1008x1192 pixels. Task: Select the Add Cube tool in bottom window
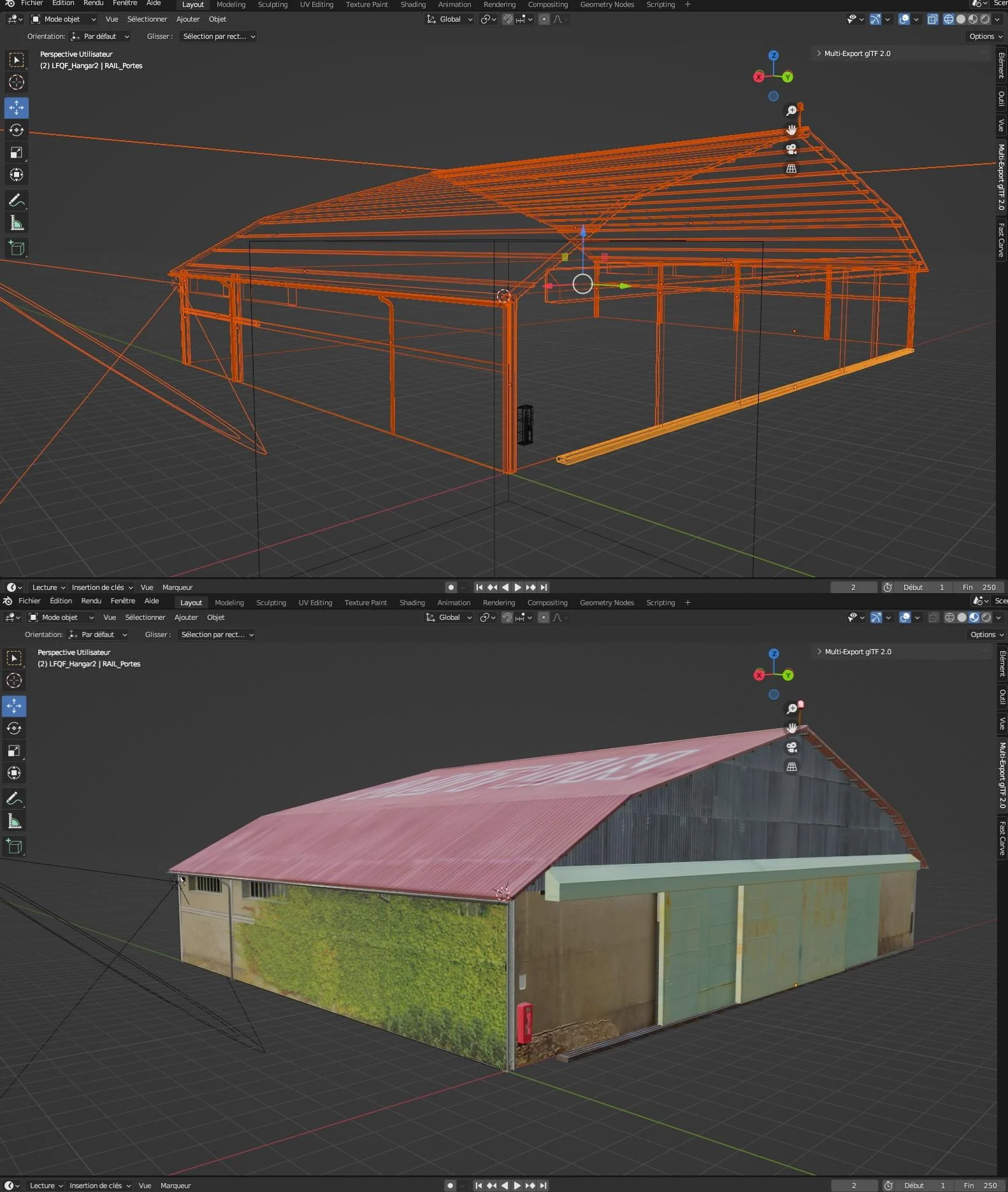click(14, 847)
